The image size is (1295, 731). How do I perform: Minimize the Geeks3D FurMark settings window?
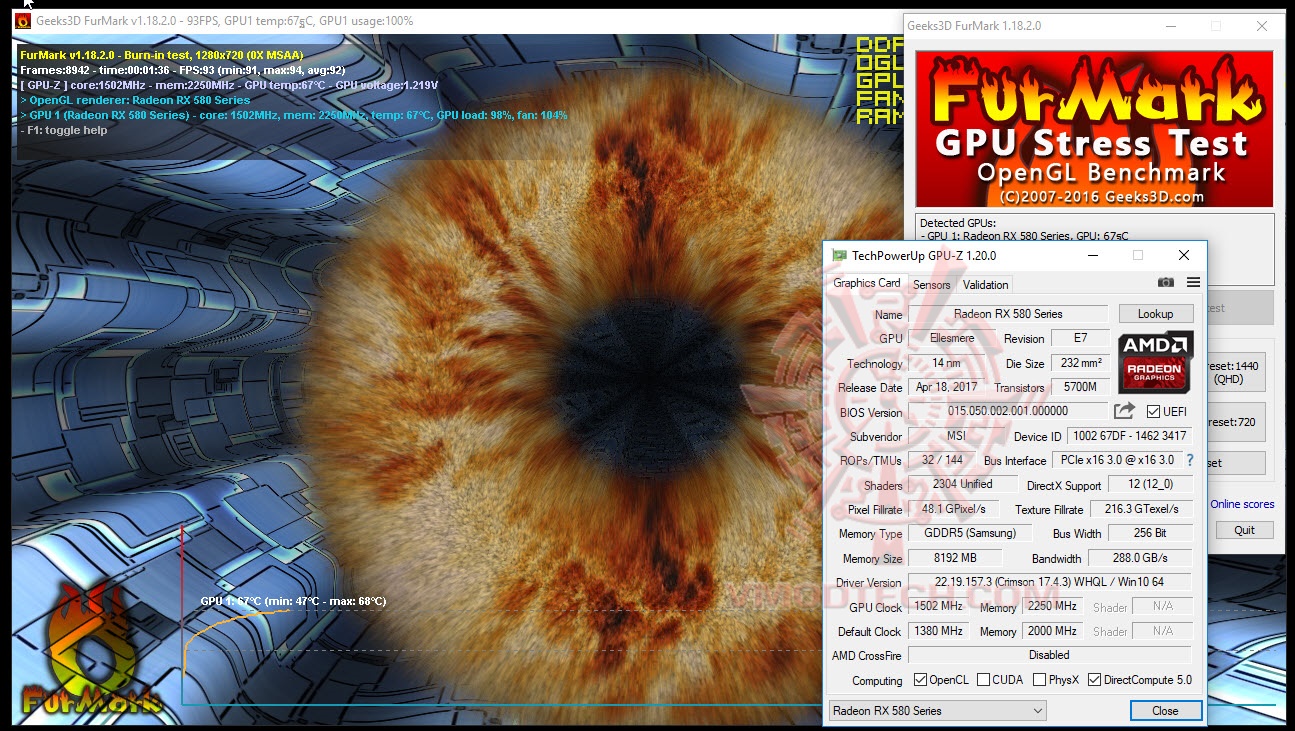(1170, 26)
